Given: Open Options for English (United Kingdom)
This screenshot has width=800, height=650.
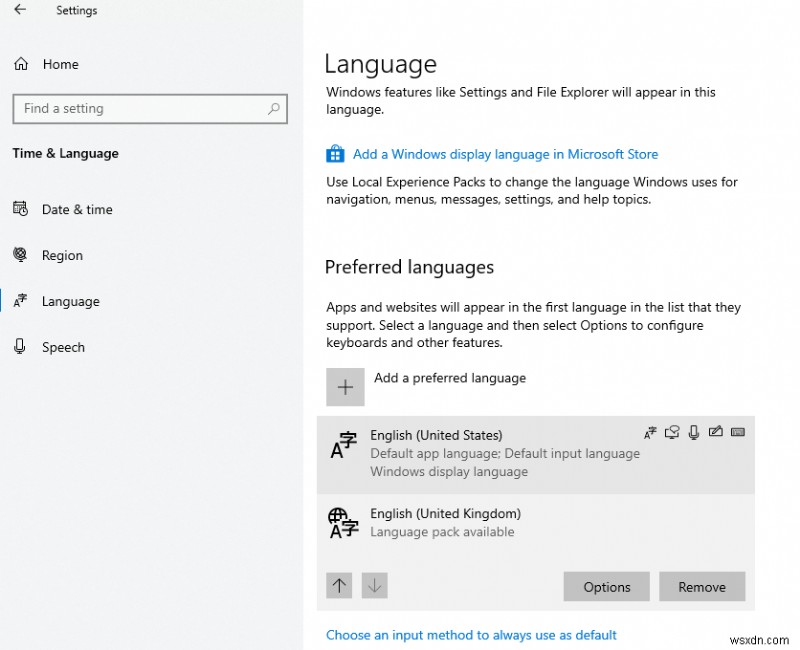Looking at the screenshot, I should tap(606, 587).
